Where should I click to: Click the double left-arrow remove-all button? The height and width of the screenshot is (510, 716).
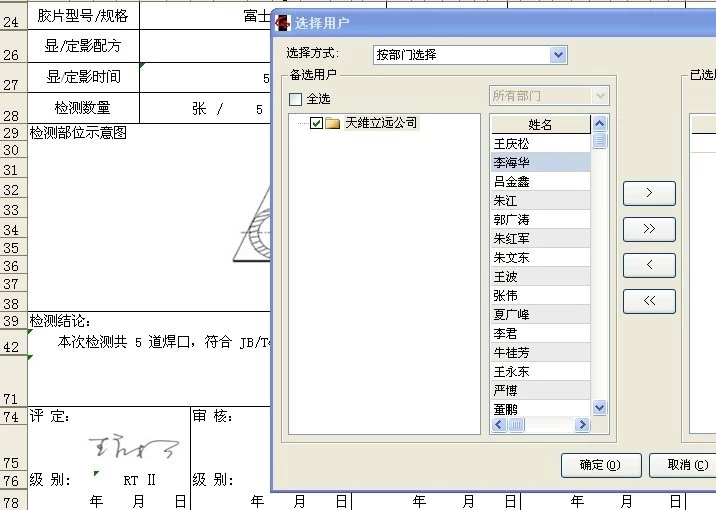click(x=649, y=301)
